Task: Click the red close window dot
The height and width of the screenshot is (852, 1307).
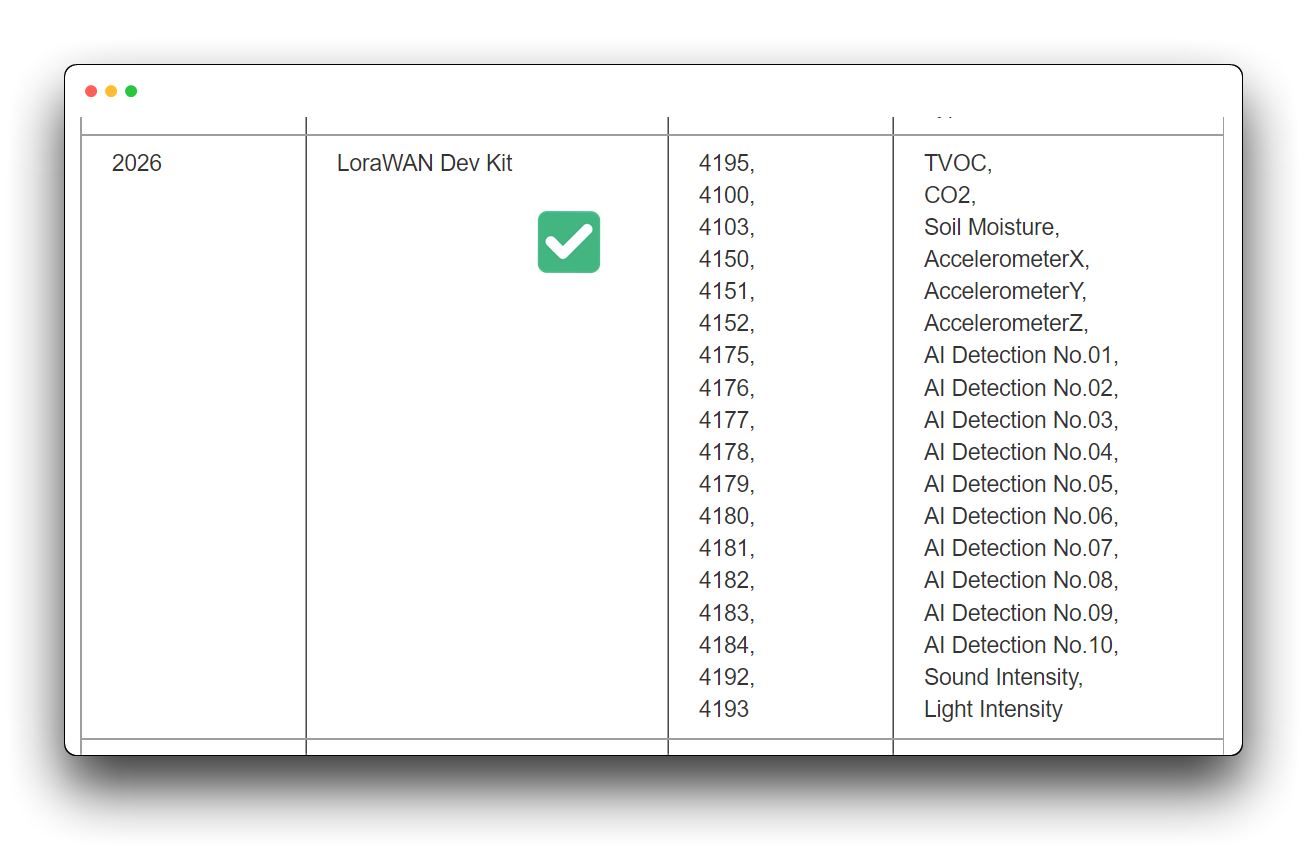Action: 91,91
